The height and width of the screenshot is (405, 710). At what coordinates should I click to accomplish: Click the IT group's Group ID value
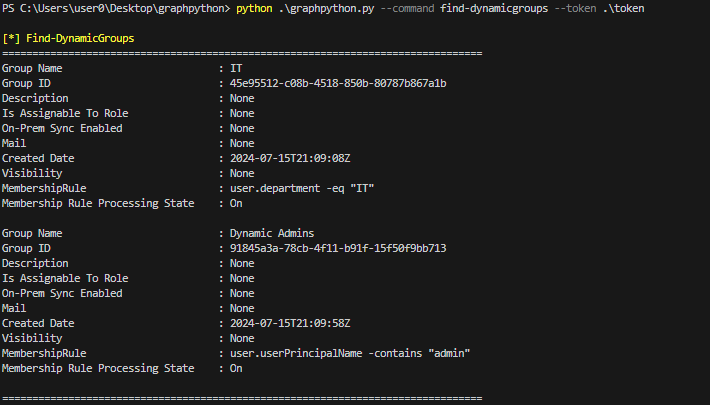click(338, 83)
